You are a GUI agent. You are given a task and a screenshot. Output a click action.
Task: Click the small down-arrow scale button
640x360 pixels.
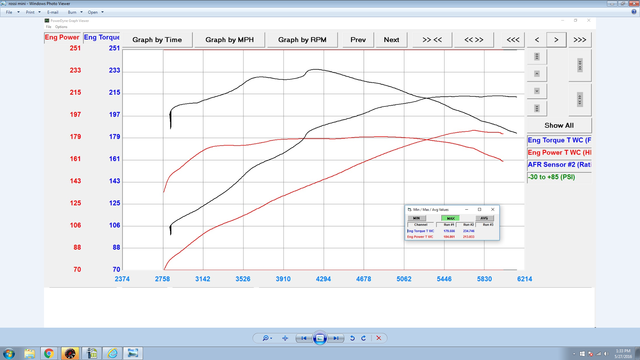[x=537, y=91]
